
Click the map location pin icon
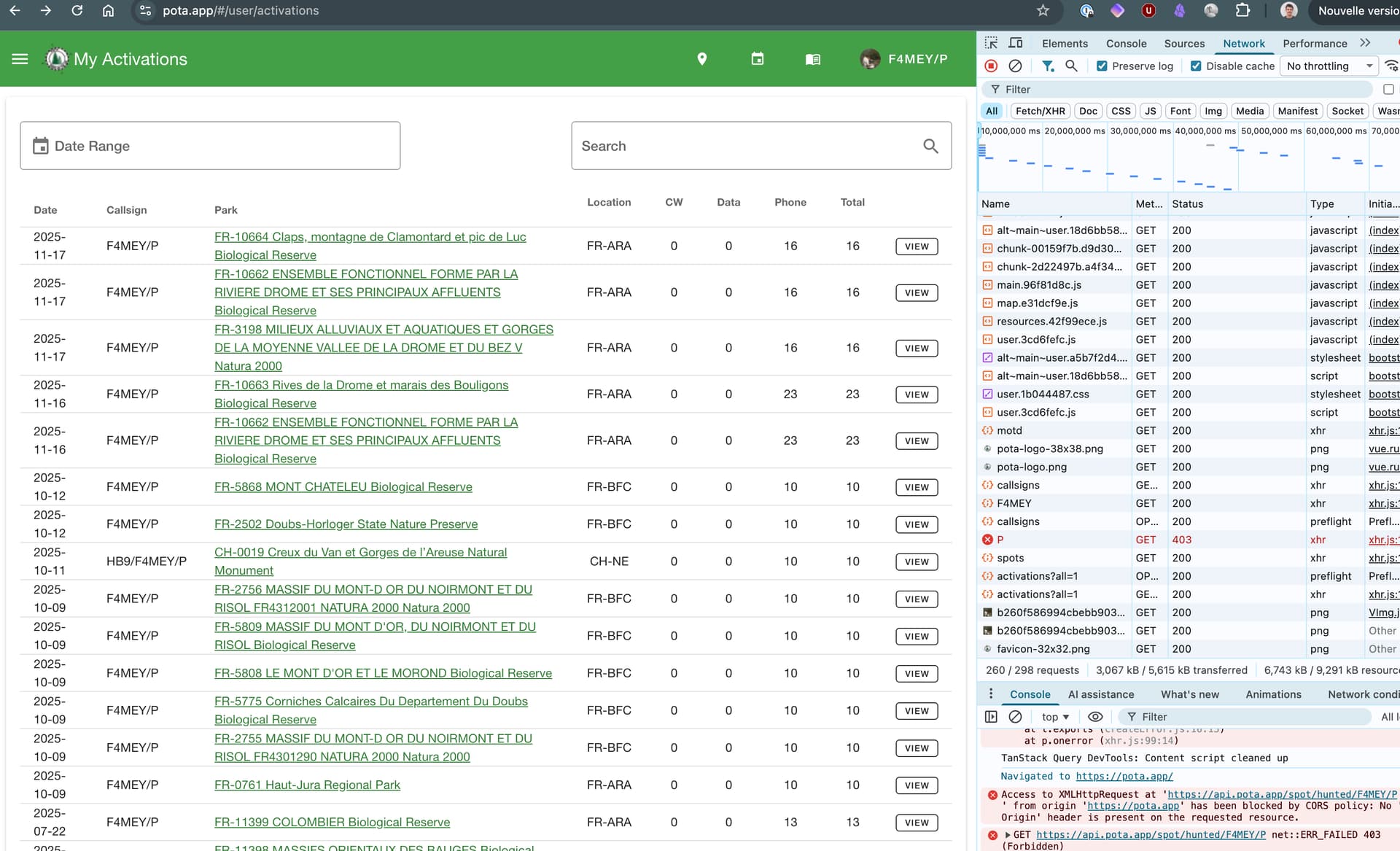coord(701,59)
